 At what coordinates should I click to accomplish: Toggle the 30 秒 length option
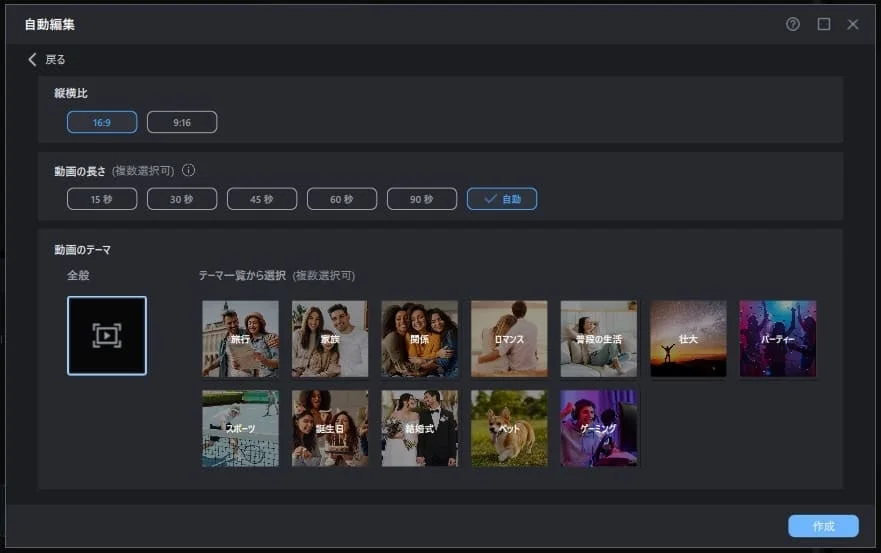tap(182, 199)
